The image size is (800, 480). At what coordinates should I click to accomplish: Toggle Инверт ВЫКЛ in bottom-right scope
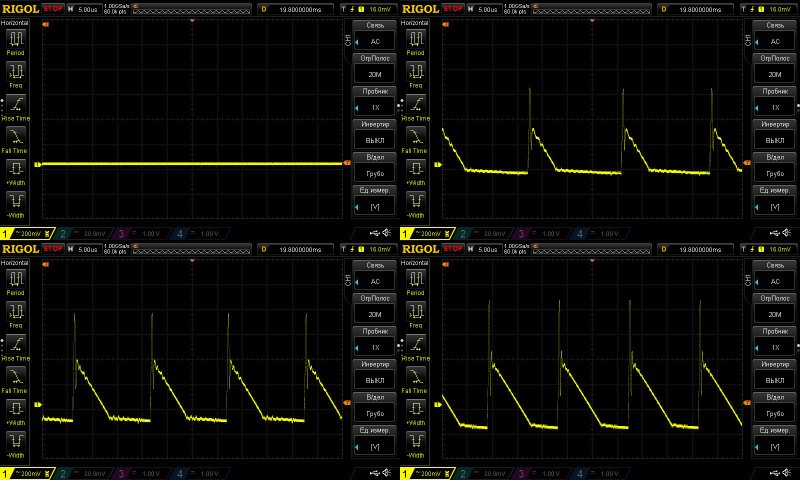tap(775, 375)
